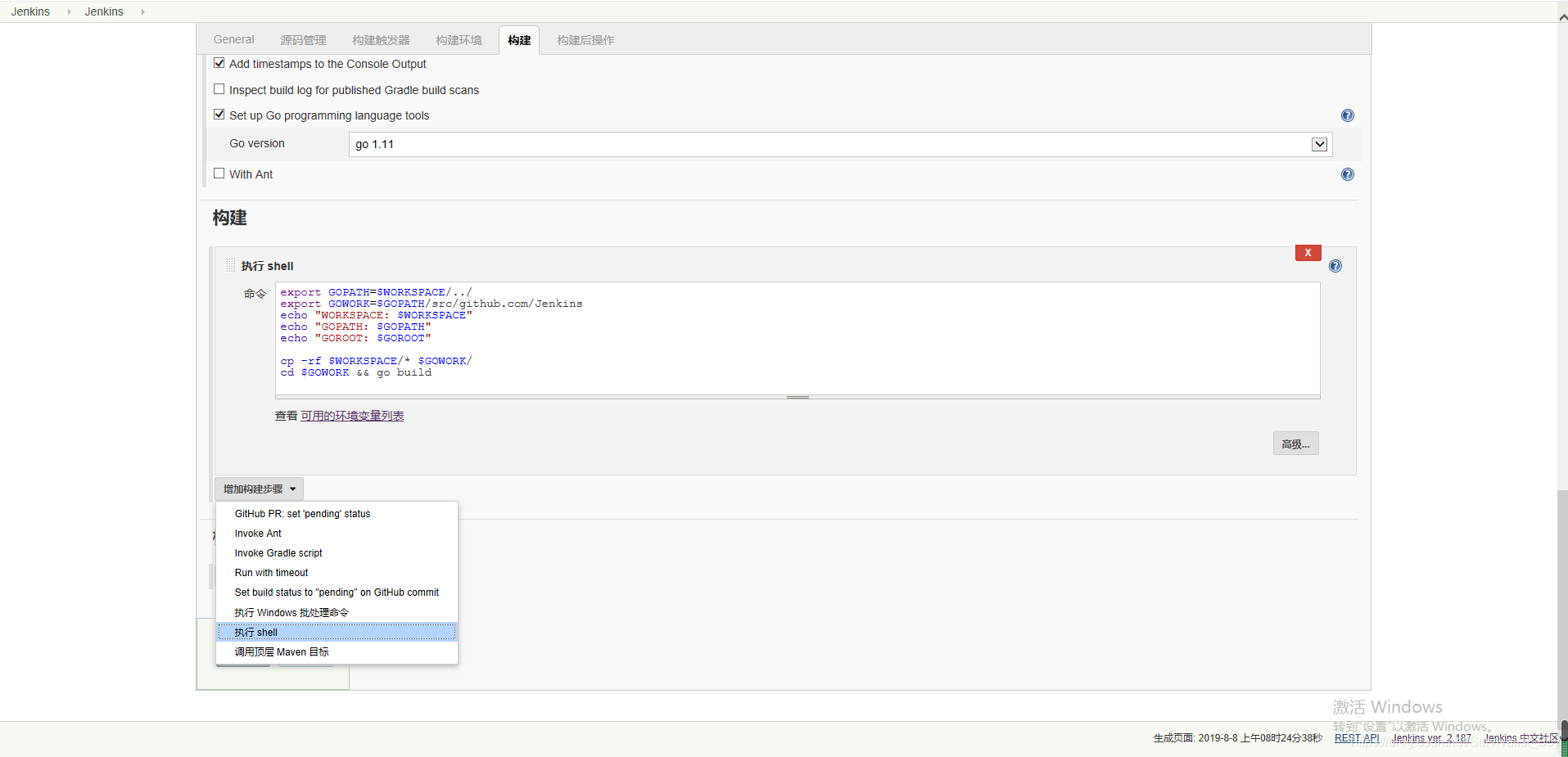Click the first Jenkins breadcrumb
This screenshot has height=757, width=1568.
30,11
